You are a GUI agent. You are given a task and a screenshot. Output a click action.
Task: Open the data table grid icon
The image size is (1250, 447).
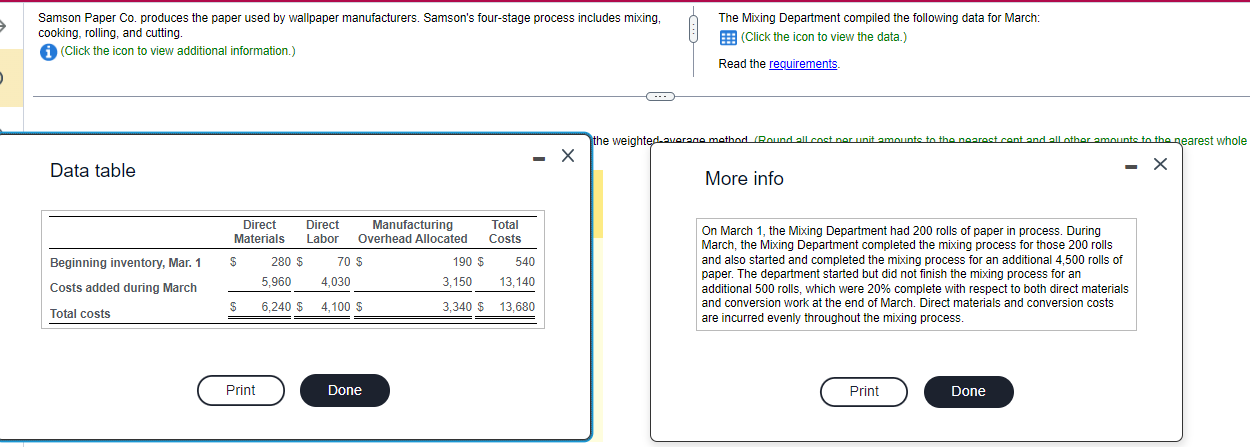[728, 37]
